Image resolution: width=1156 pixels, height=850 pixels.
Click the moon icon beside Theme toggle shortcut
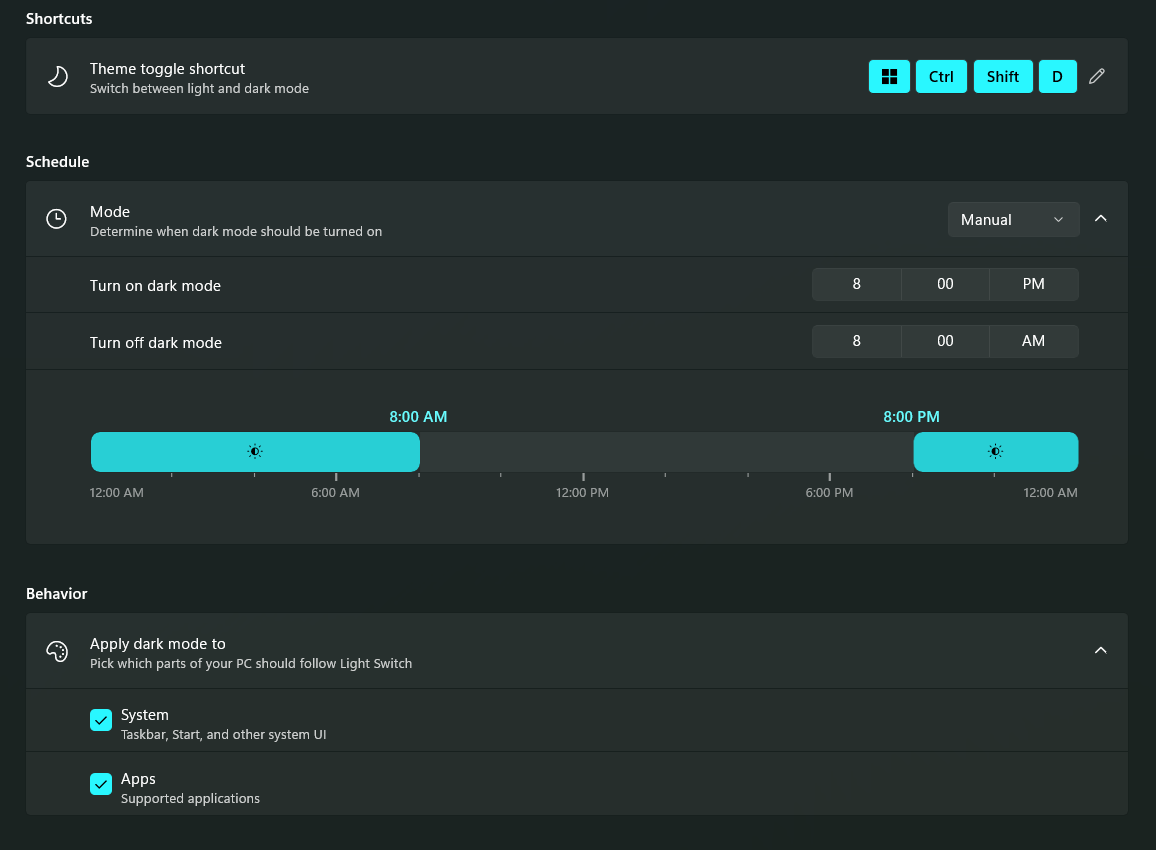click(58, 77)
